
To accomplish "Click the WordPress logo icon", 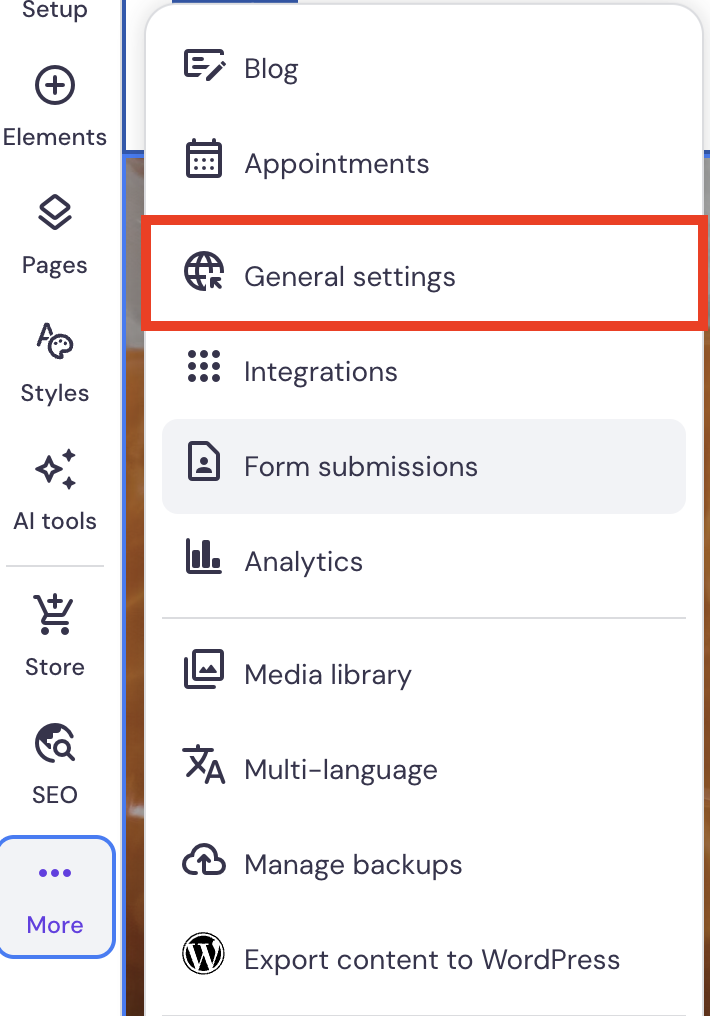I will click(204, 955).
